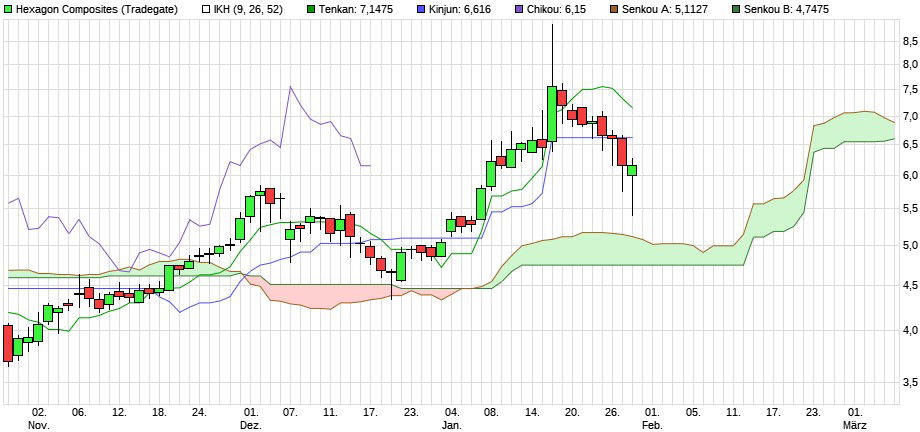Click the 5,0 price axis label
Image resolution: width=920 pixels, height=432 pixels.
tap(911, 244)
